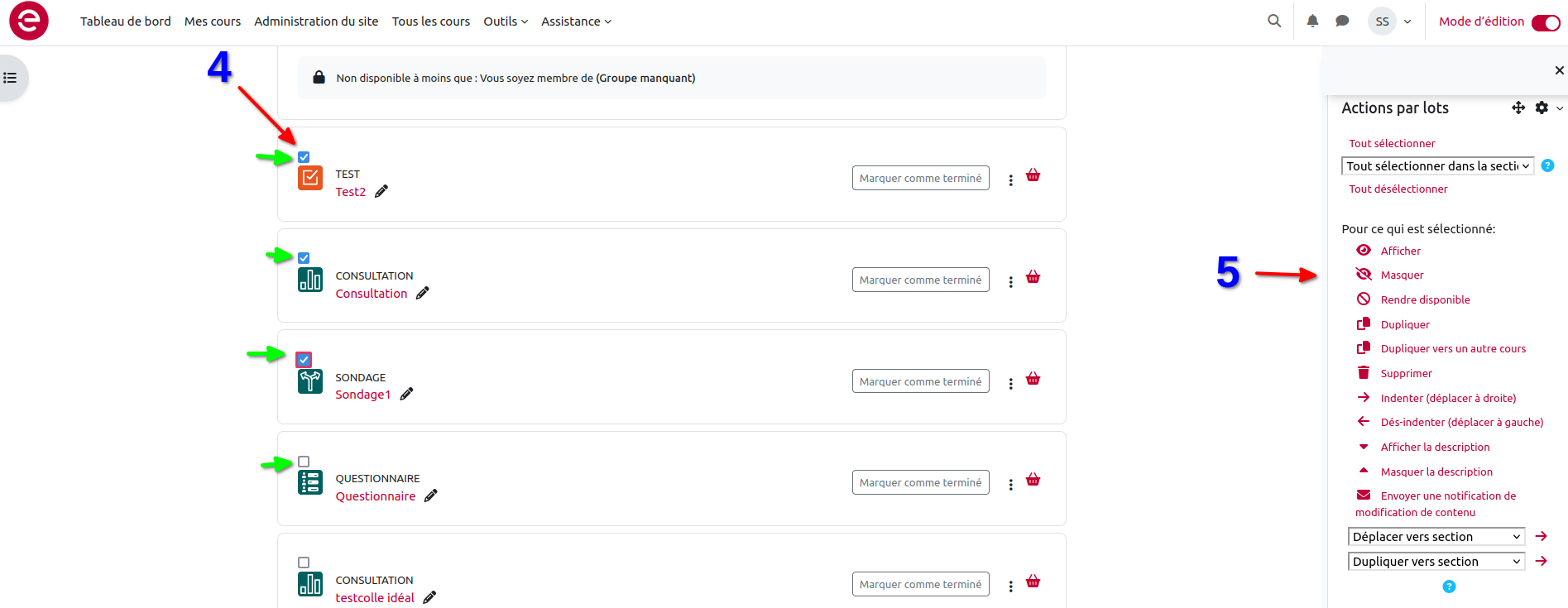Click the move icon of Actions par lots block
The height and width of the screenshot is (608, 1568).
click(1518, 108)
